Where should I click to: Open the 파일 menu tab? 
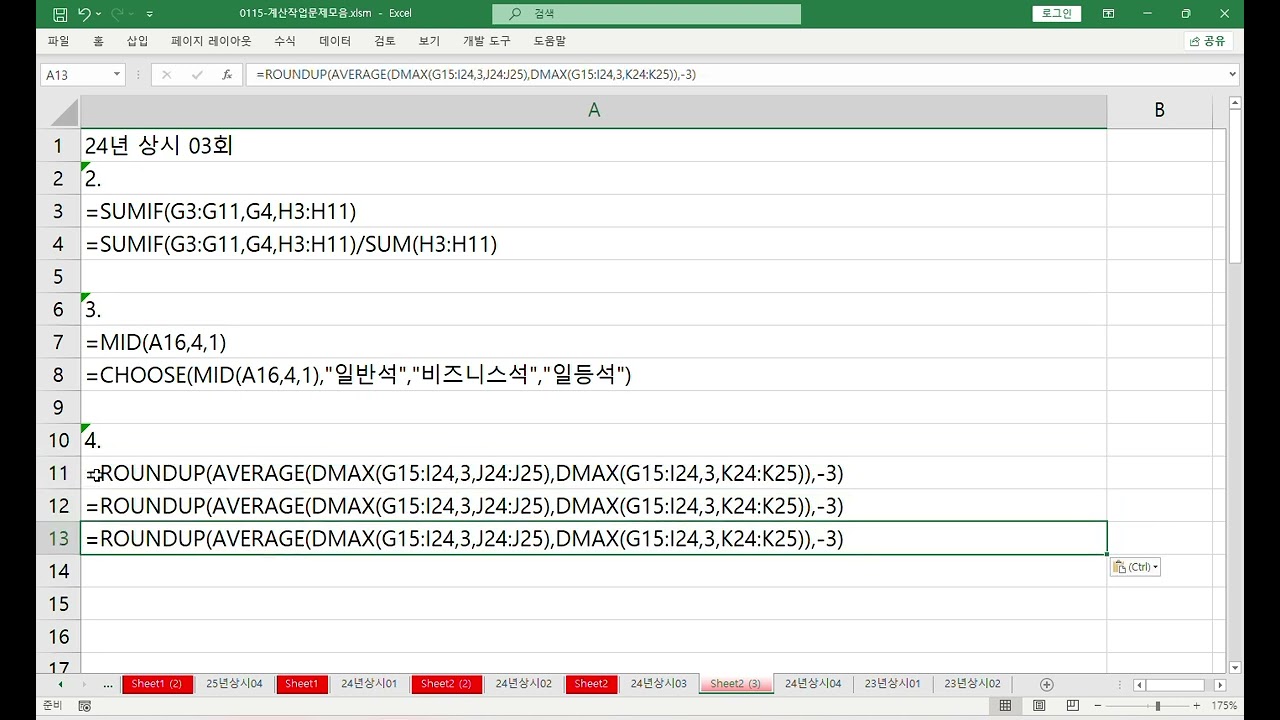click(x=58, y=41)
